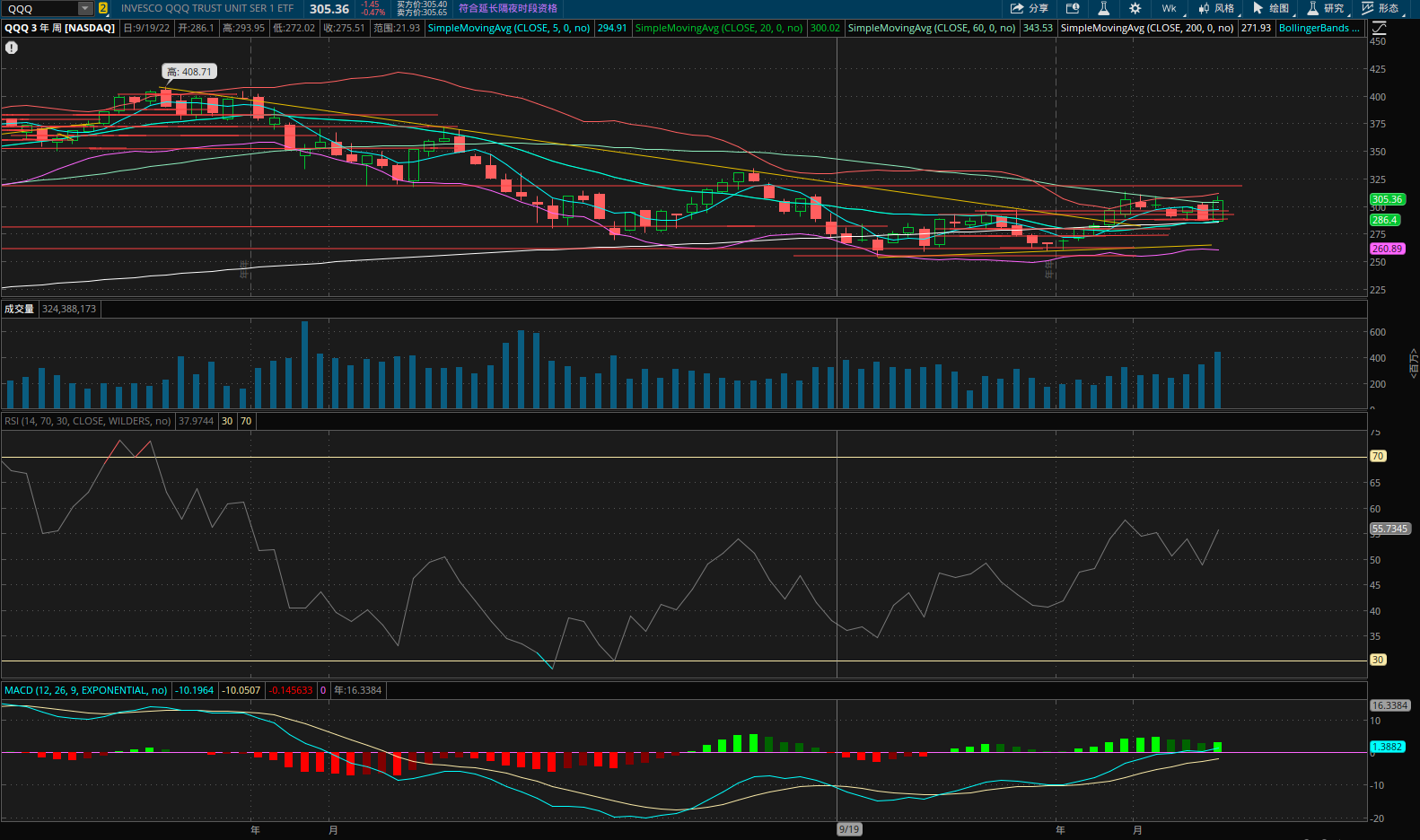Click the 55.7345 RSI axis bubble

tap(1389, 529)
